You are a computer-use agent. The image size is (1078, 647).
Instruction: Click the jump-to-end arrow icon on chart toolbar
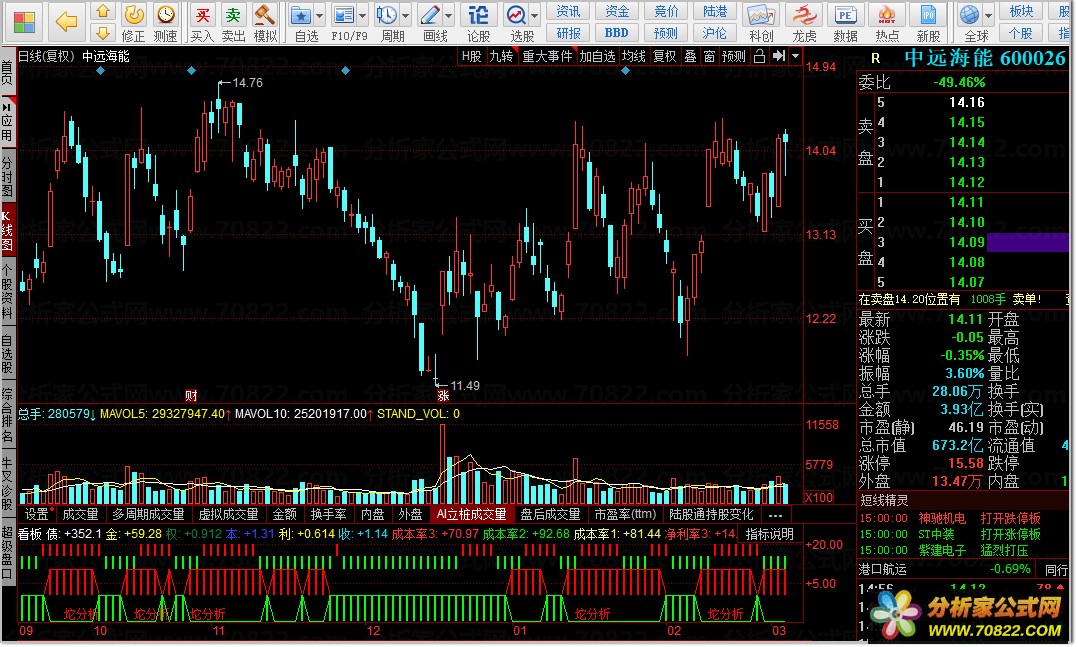point(779,56)
